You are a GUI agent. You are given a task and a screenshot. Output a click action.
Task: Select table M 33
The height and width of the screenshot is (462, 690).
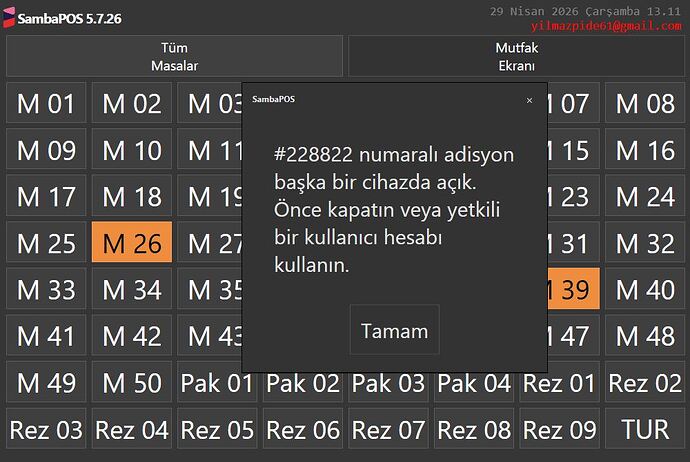pyautogui.click(x=46, y=290)
